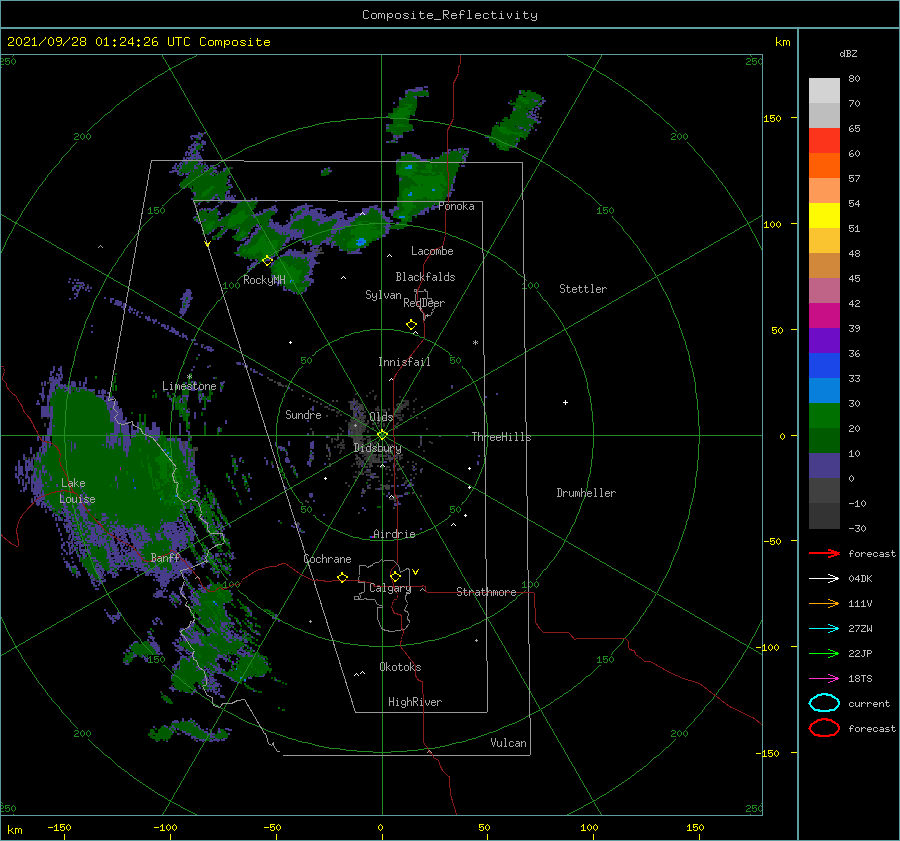The image size is (900, 841).
Task: Click the RedDeer city label
Action: (424, 303)
